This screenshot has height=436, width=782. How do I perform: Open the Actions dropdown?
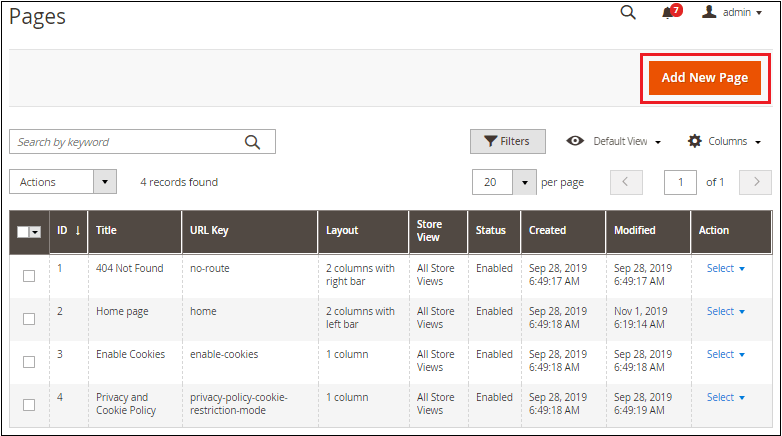63,182
